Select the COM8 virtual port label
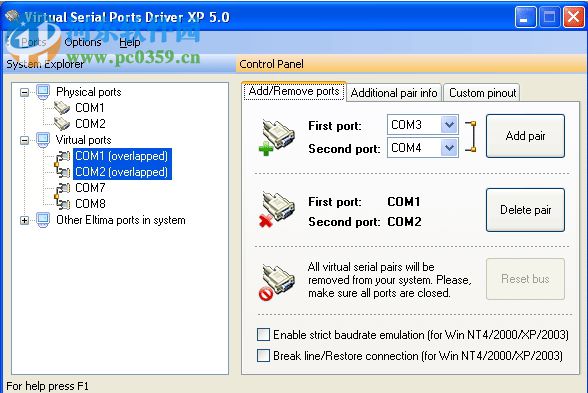This screenshot has height=393, width=588. (90, 204)
